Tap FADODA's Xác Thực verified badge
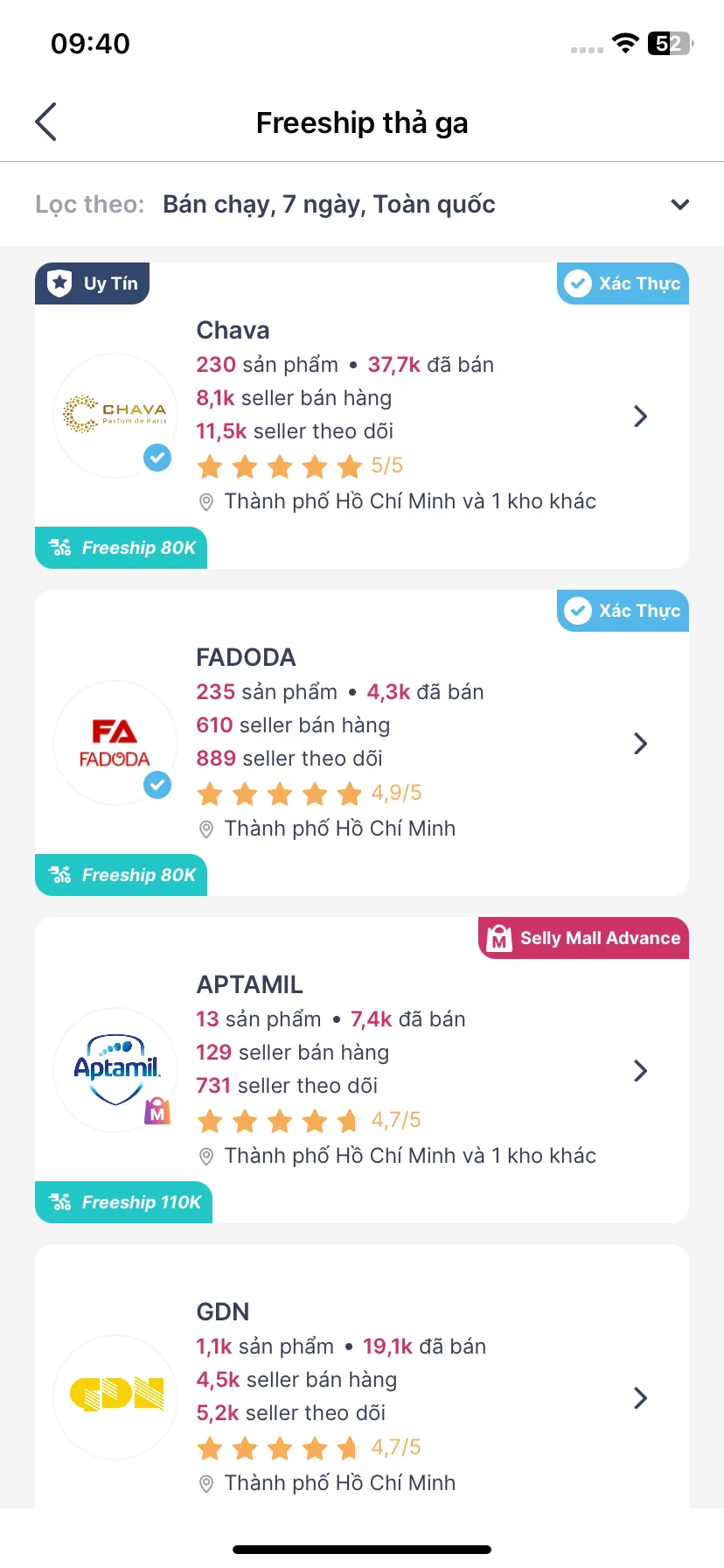 [623, 611]
